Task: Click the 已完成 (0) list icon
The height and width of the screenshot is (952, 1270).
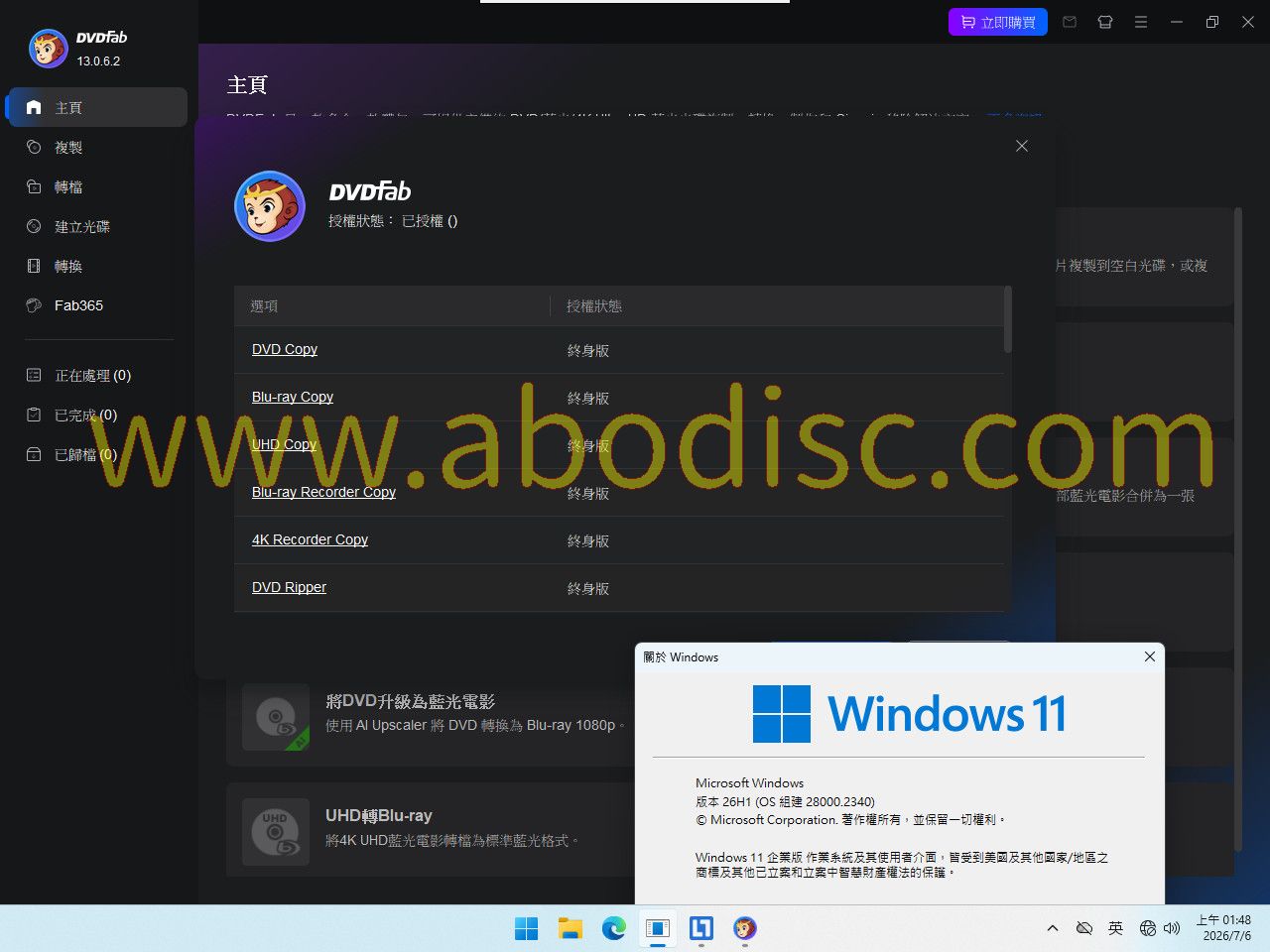Action: coord(34,415)
